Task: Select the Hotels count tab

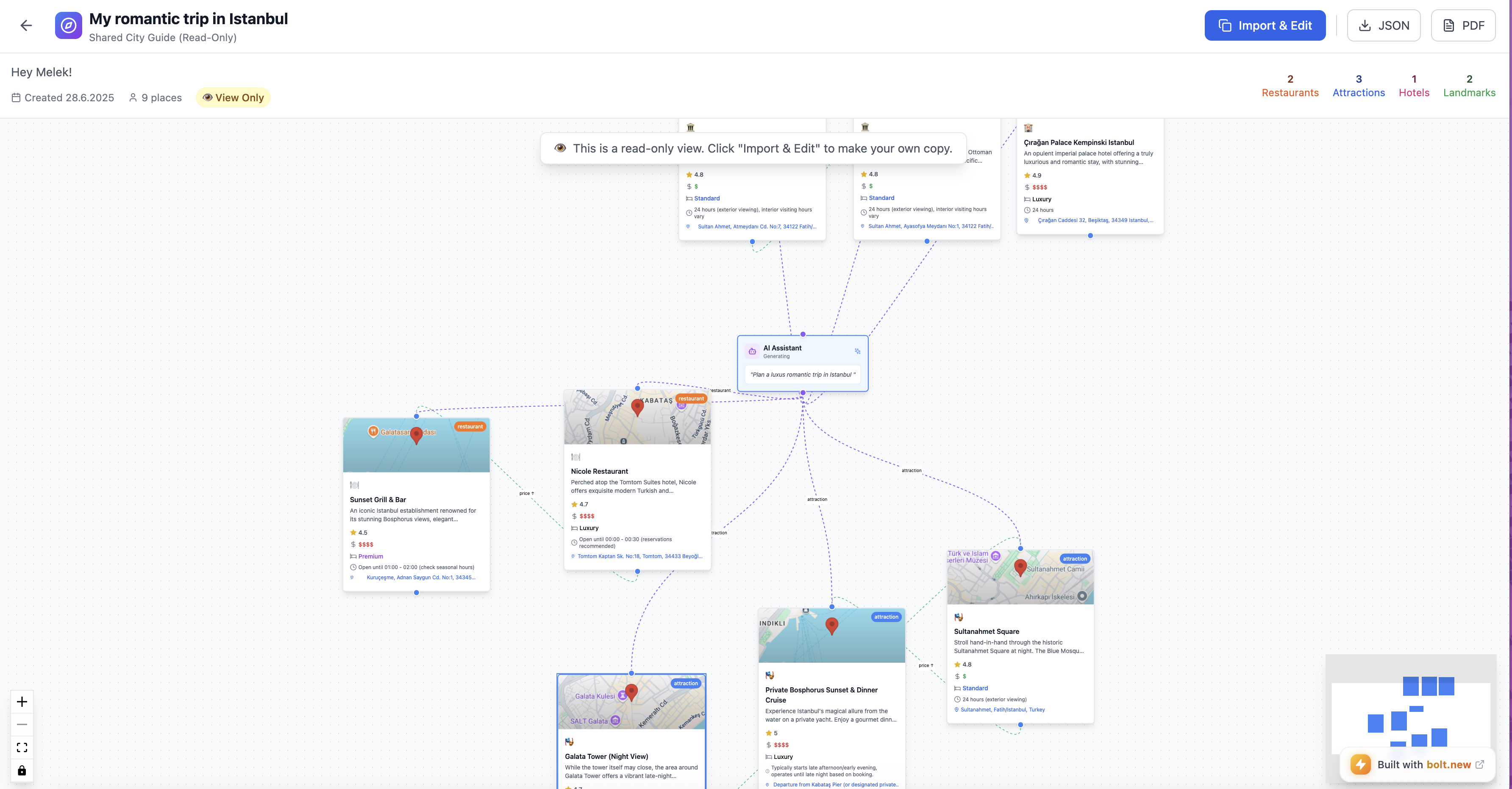Action: (1413, 86)
